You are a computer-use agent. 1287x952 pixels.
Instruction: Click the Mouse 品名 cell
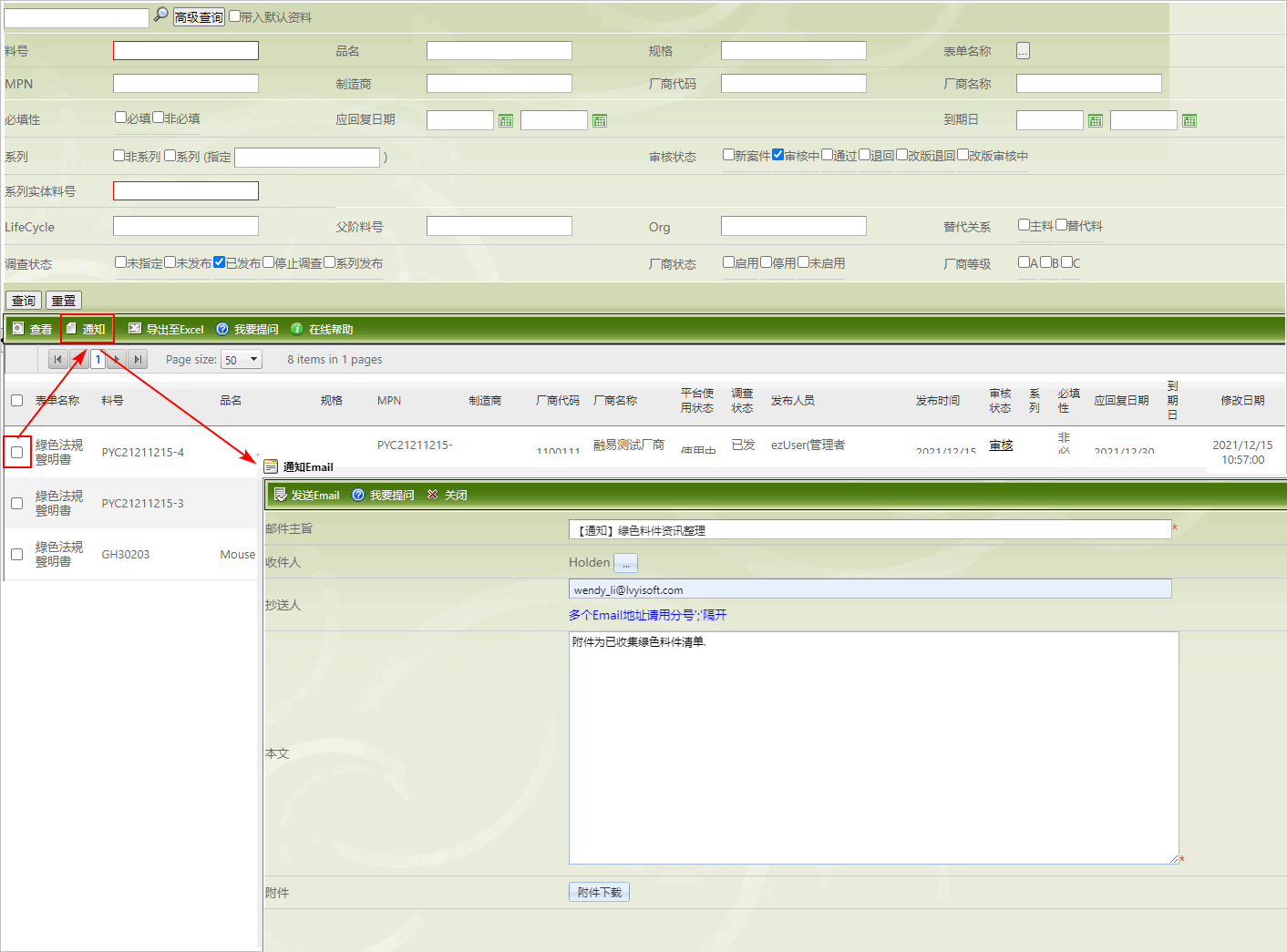pyautogui.click(x=238, y=554)
